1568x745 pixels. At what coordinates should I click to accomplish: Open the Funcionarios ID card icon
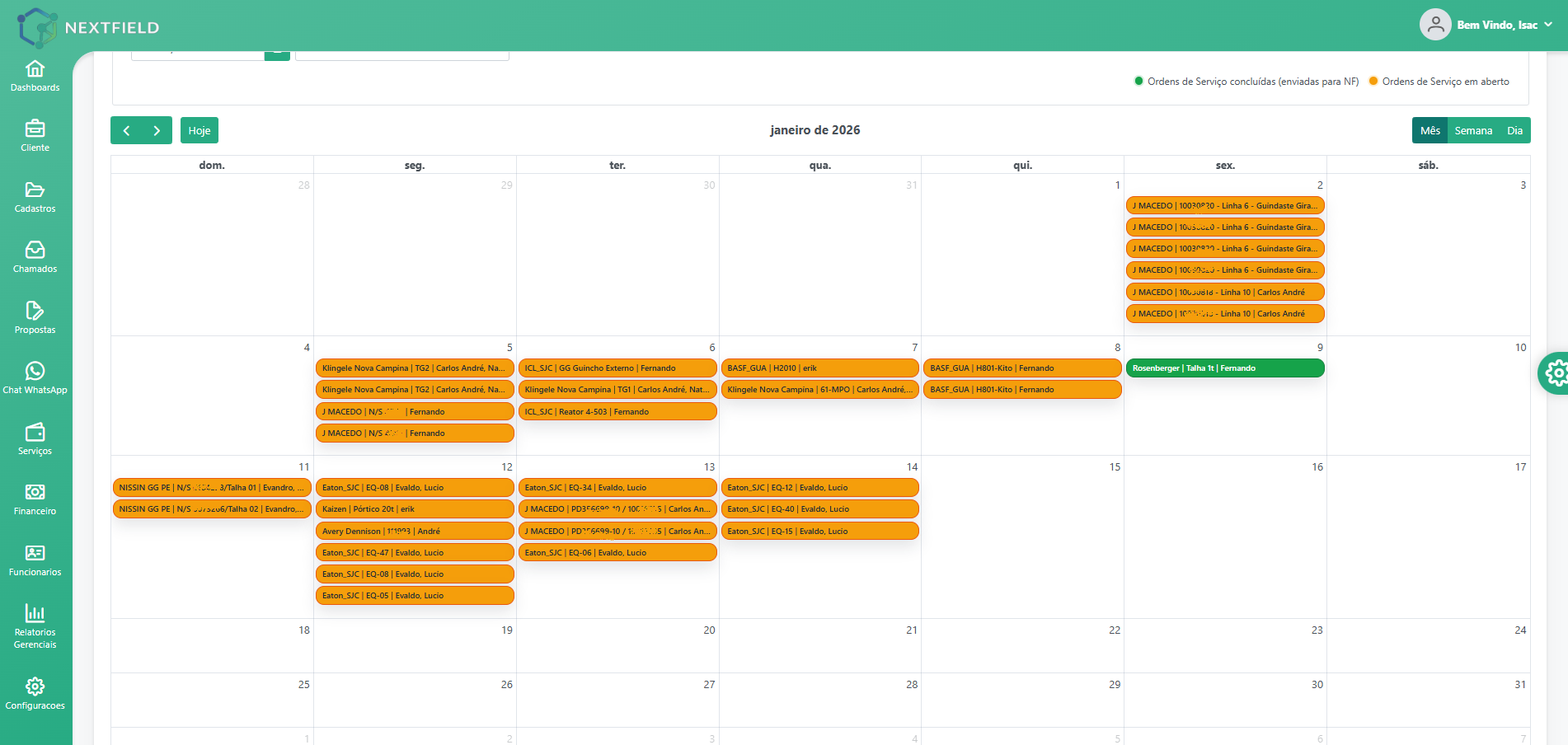pos(35,553)
